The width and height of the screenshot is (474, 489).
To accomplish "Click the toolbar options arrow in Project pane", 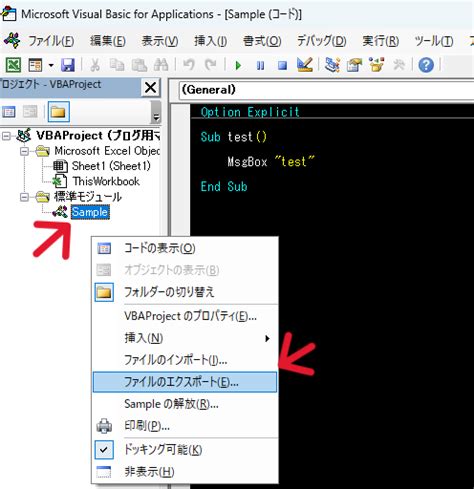I will (156, 112).
